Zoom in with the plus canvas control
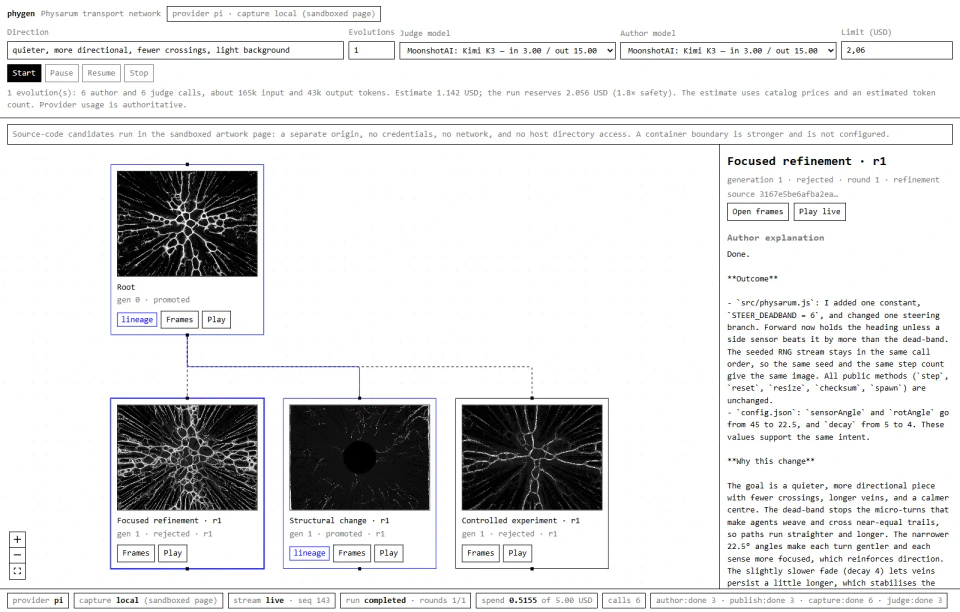This screenshot has height=612, width=960. 17,539
